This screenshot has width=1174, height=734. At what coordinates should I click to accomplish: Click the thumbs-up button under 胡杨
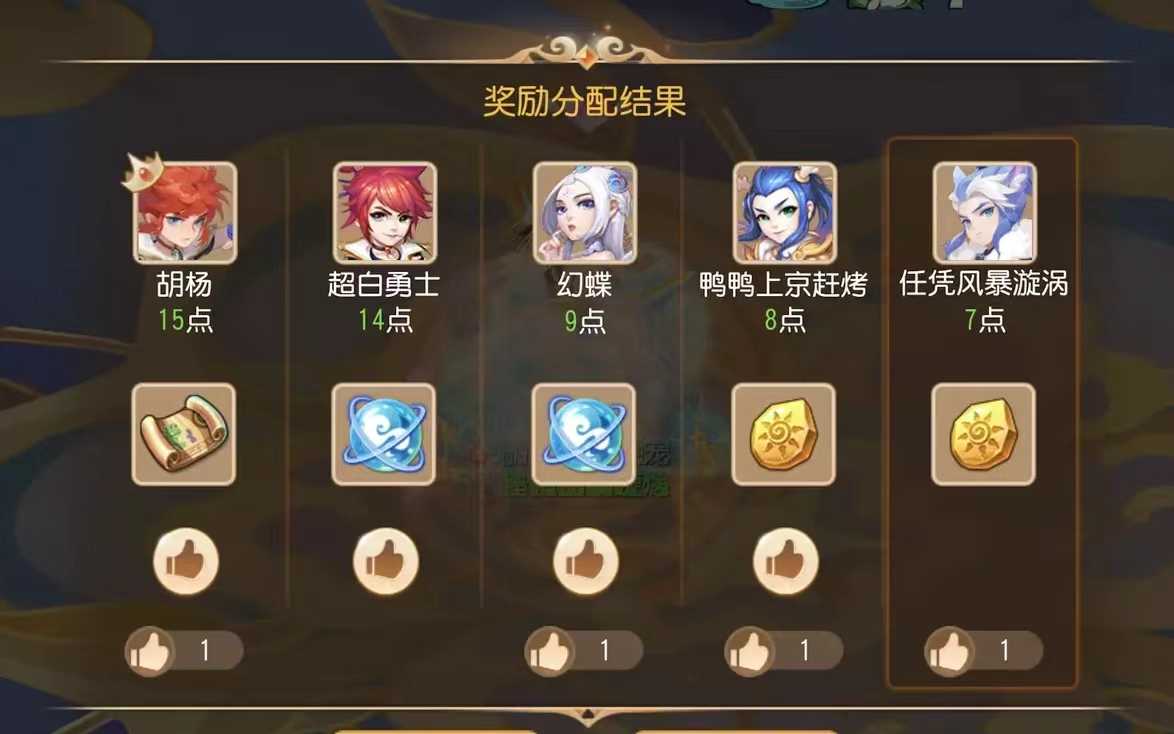pyautogui.click(x=186, y=561)
